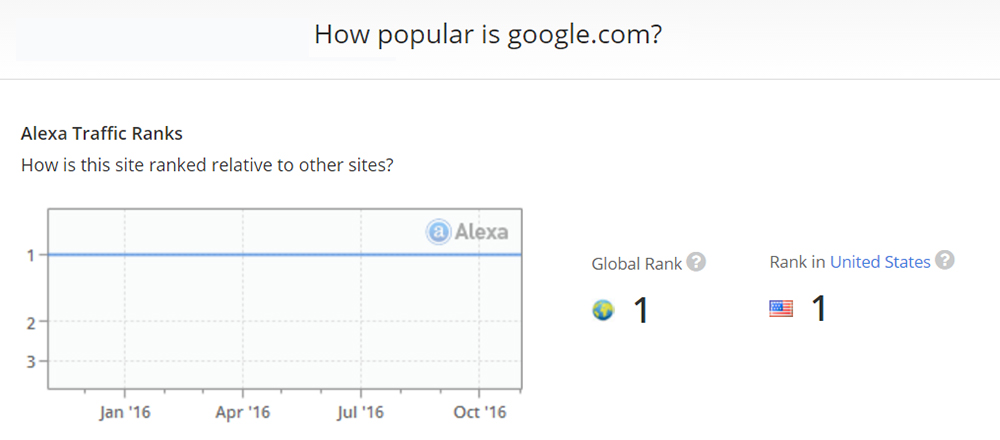Click the globe icon under Global Rank
Screen dimensions: 1000x440
[x=603, y=310]
